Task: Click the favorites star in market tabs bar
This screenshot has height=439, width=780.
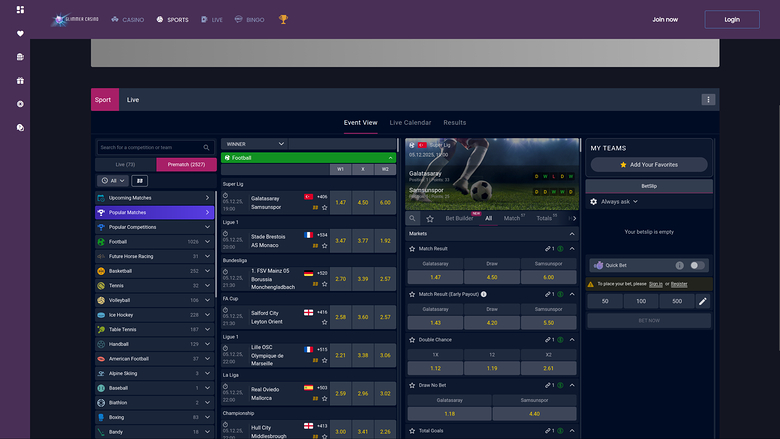Action: (x=430, y=219)
